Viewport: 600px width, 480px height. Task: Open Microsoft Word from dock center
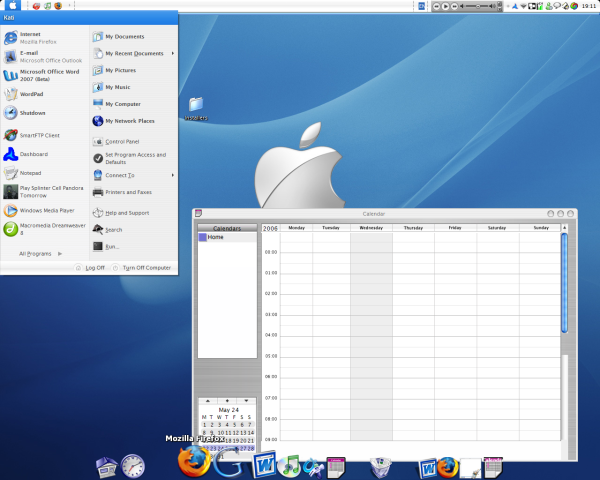(x=264, y=465)
